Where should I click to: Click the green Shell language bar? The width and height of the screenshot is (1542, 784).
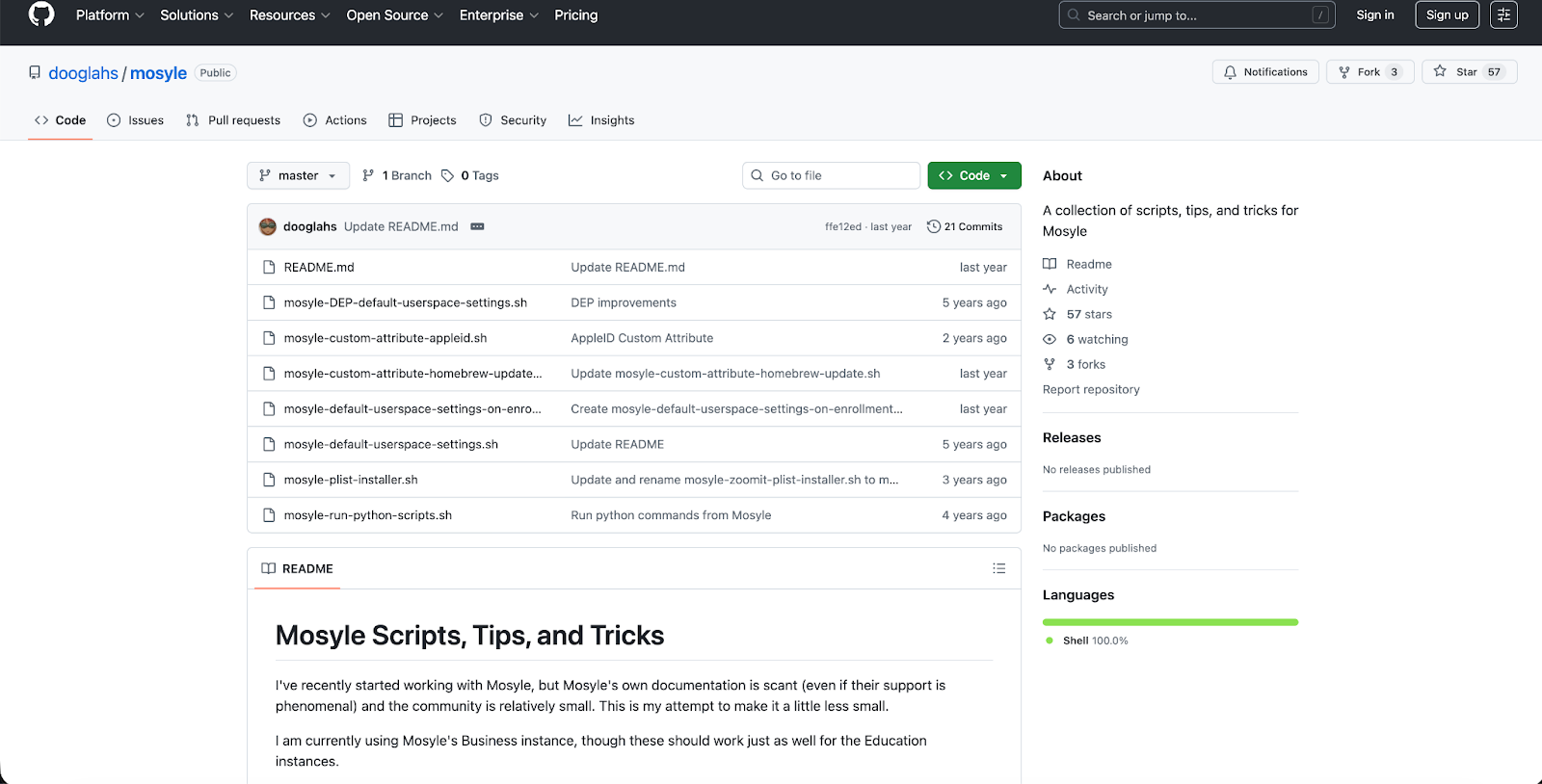[1170, 622]
